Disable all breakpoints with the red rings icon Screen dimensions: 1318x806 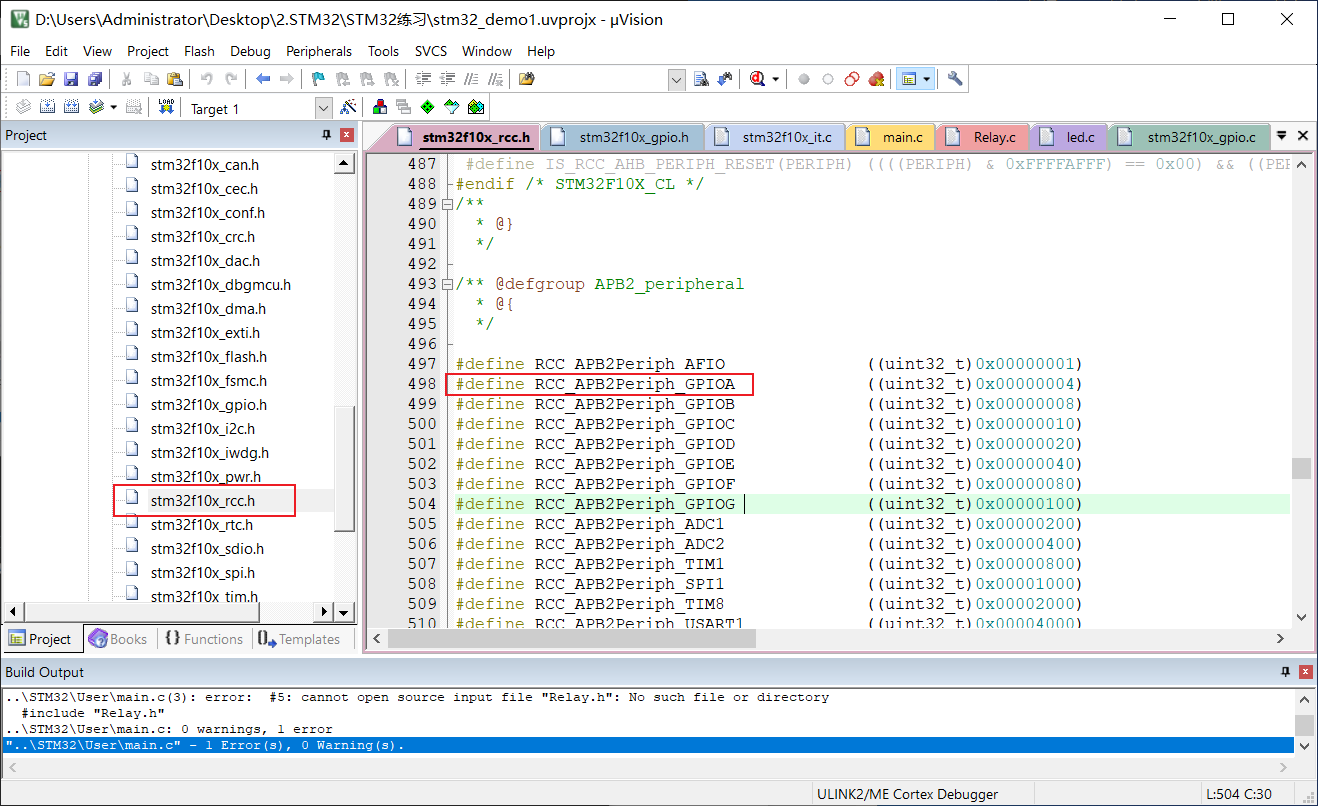[852, 79]
